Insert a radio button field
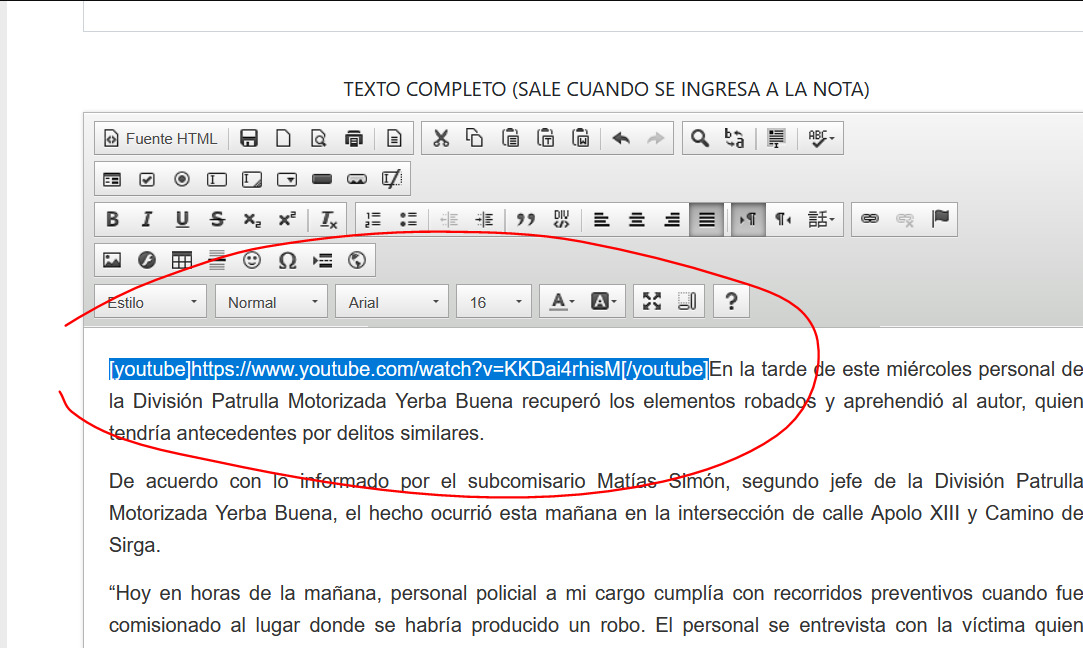The image size is (1083, 648). point(182,180)
